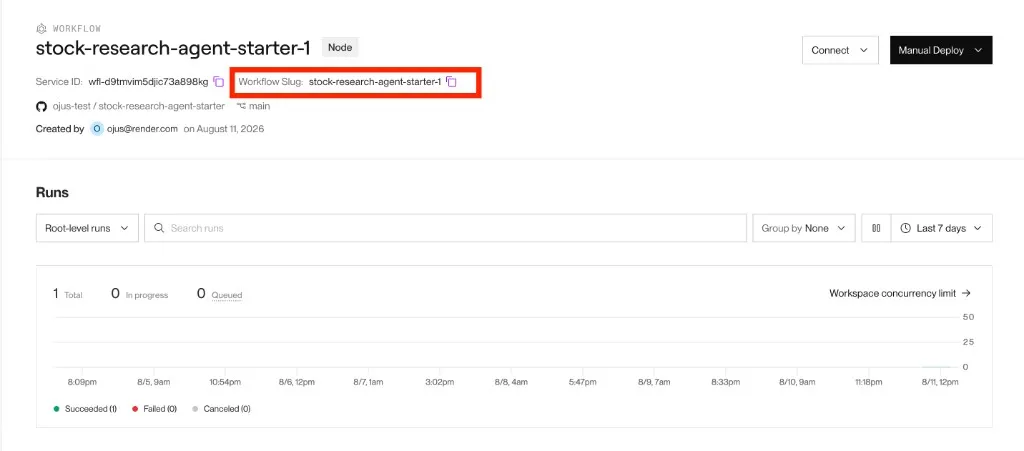Open the ojus-test / stock-research-agent-starter repo link

click(x=139, y=106)
